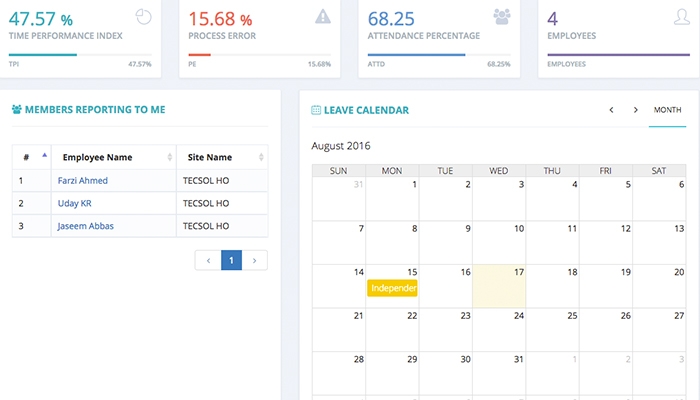This screenshot has height=400, width=700.
Task: Sort table by Employee Name column
Action: coord(114,157)
